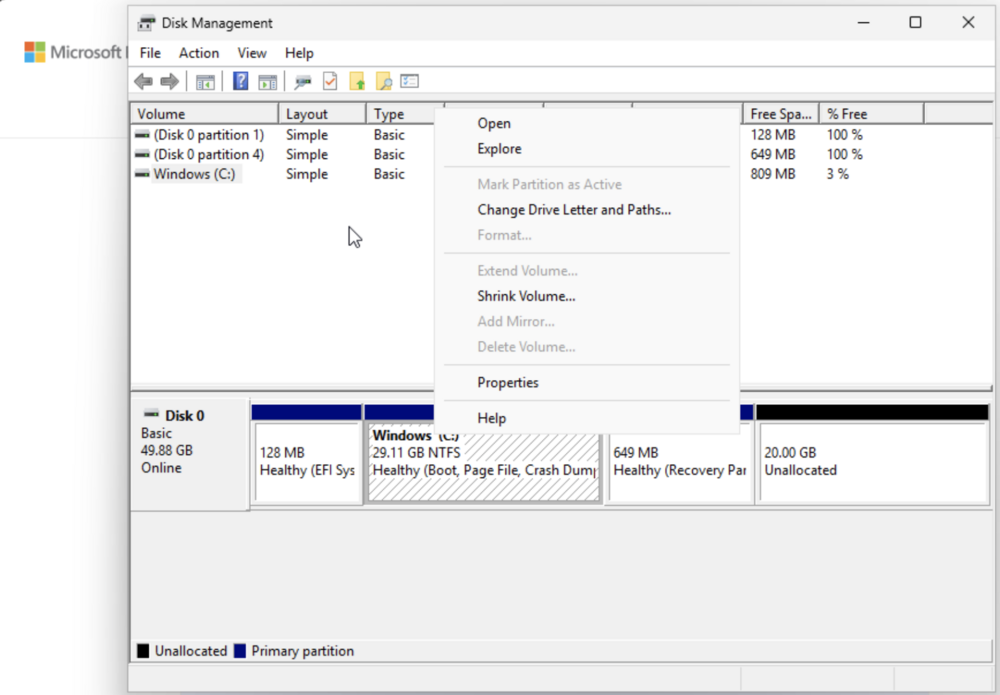Click the blue question mark Help icon
Image resolution: width=1000 pixels, height=695 pixels.
240,81
